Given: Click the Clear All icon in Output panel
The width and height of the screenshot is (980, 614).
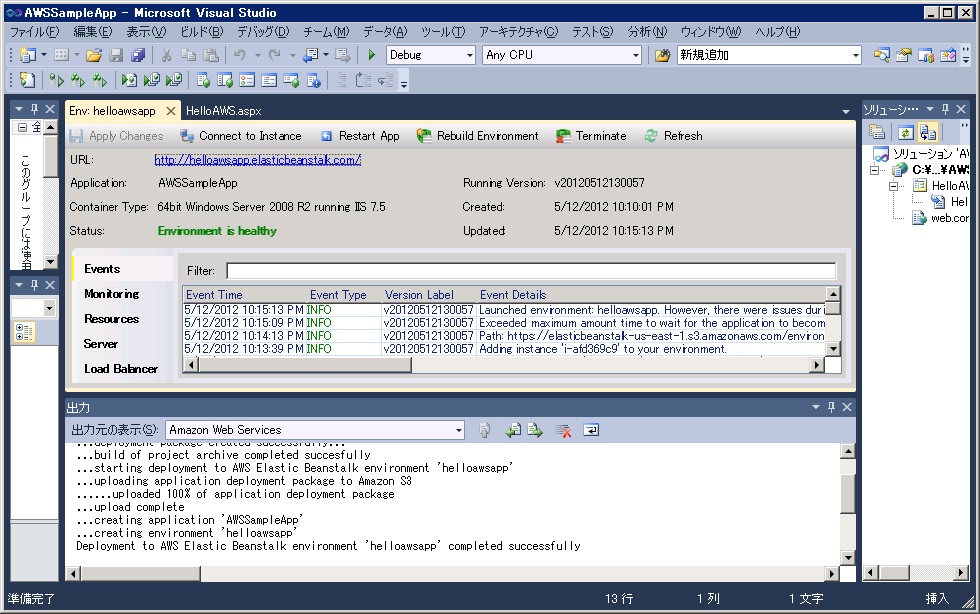Looking at the screenshot, I should 563,430.
